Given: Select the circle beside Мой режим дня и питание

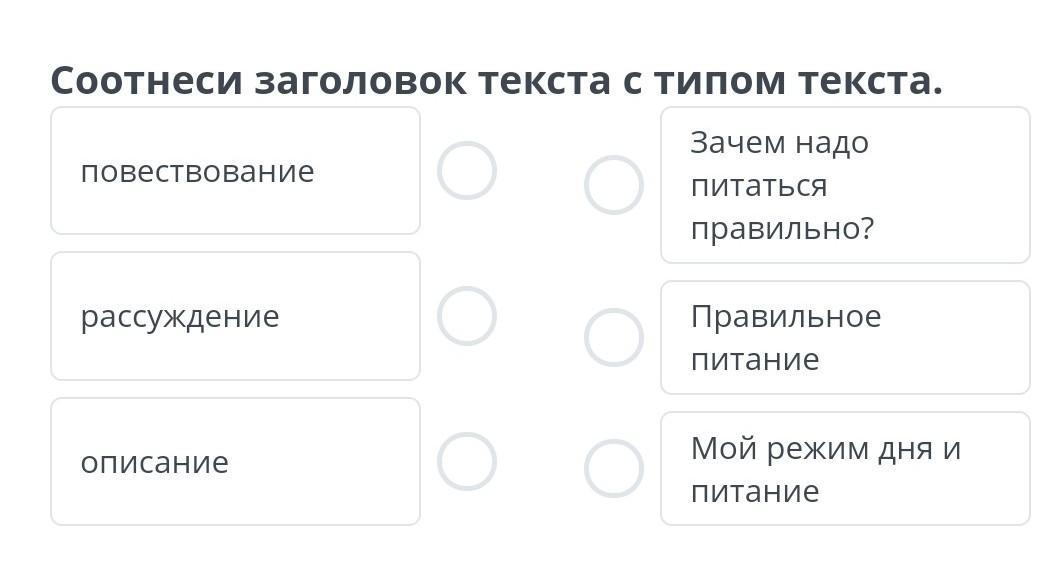Looking at the screenshot, I should click(613, 468).
